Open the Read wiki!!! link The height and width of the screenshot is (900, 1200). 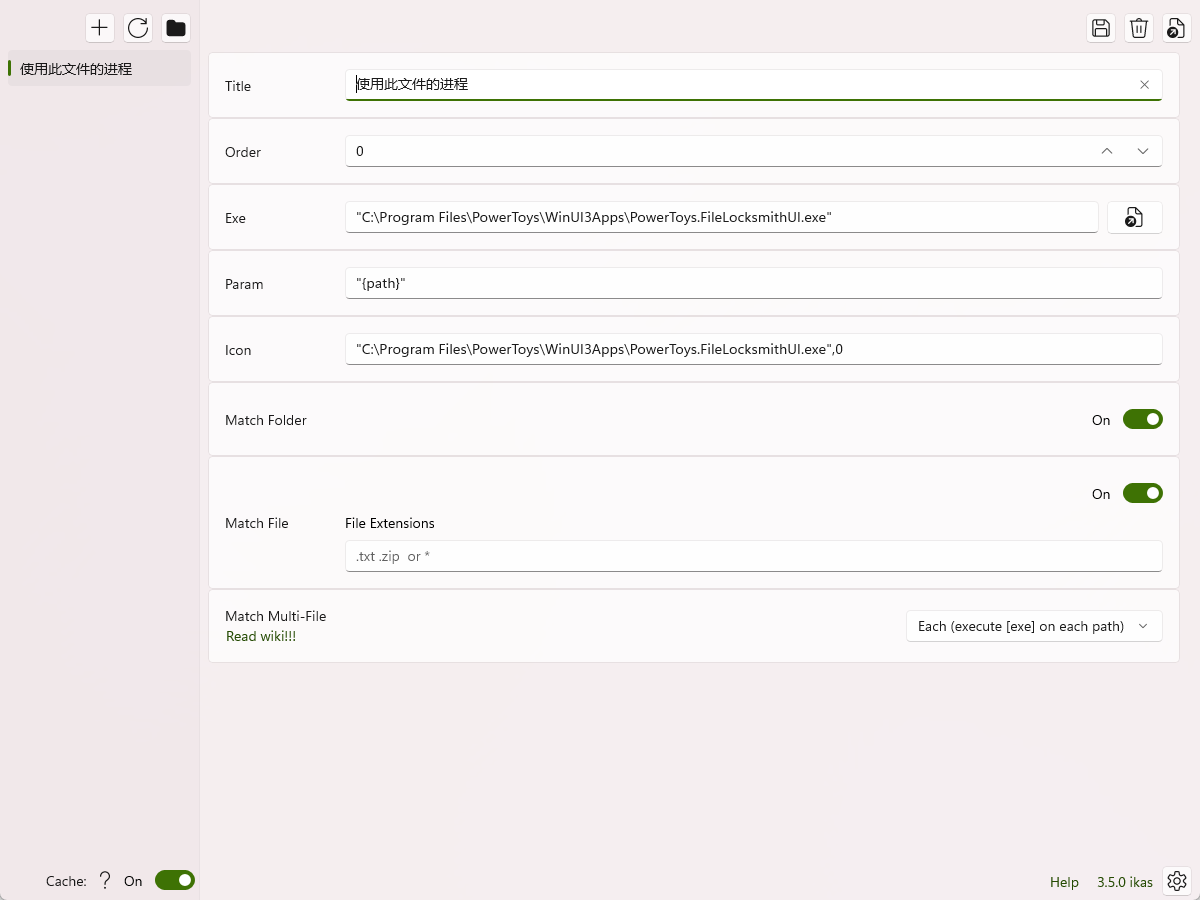(261, 636)
